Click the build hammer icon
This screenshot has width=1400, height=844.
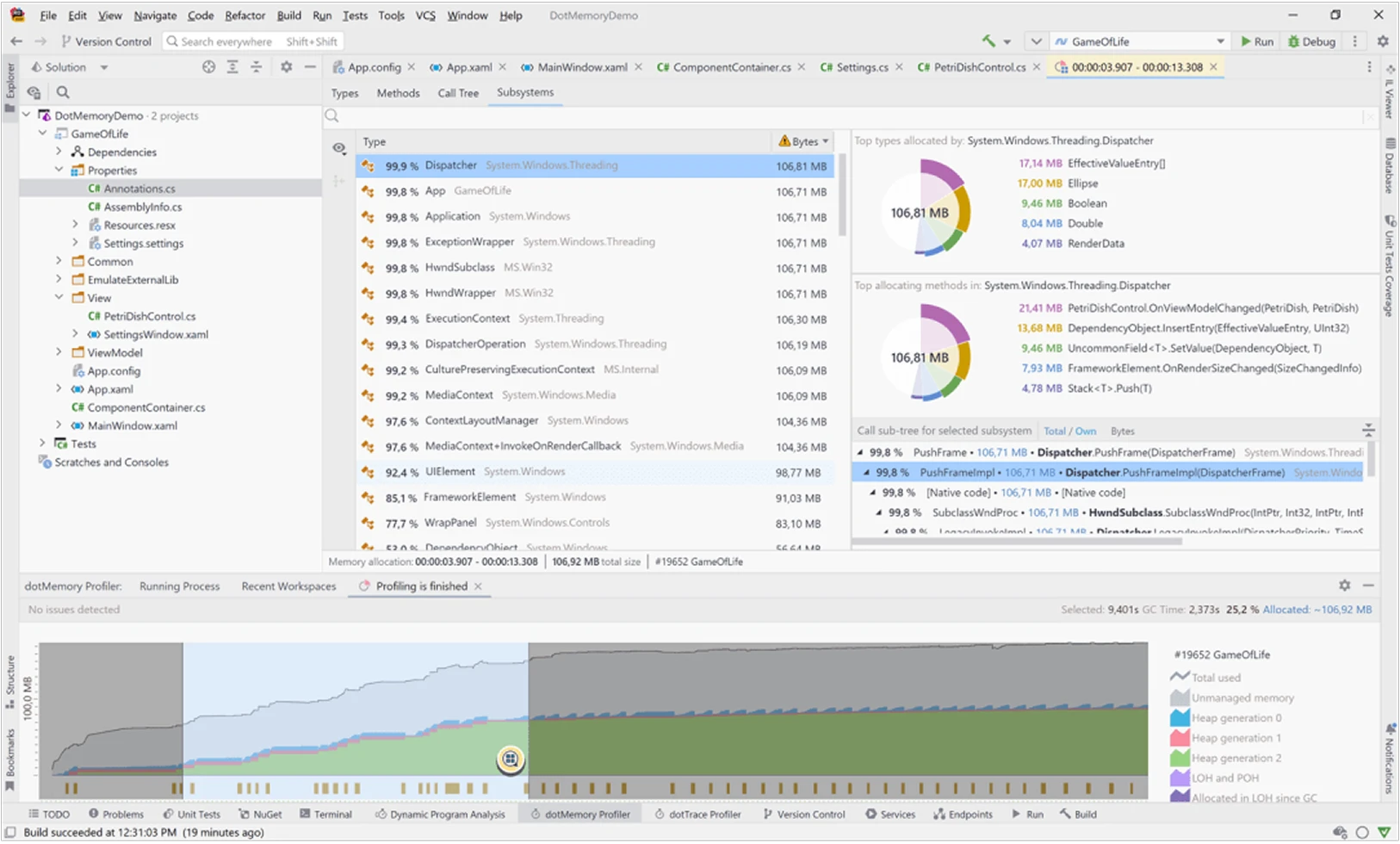pos(988,41)
